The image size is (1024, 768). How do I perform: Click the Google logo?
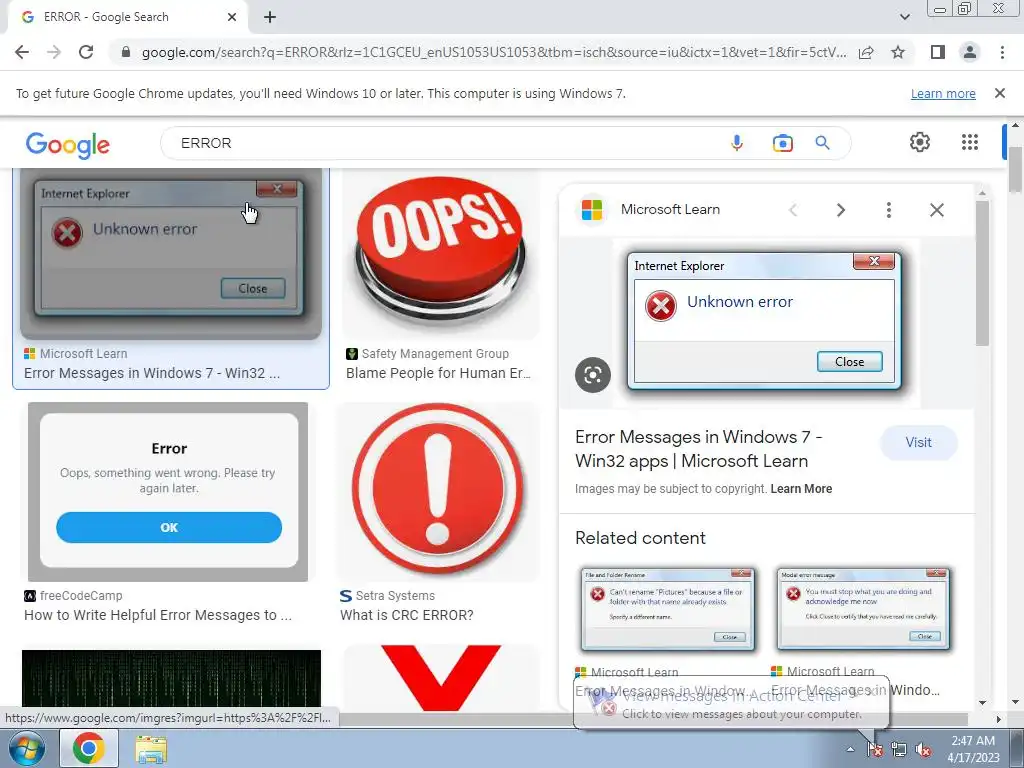[x=67, y=145]
